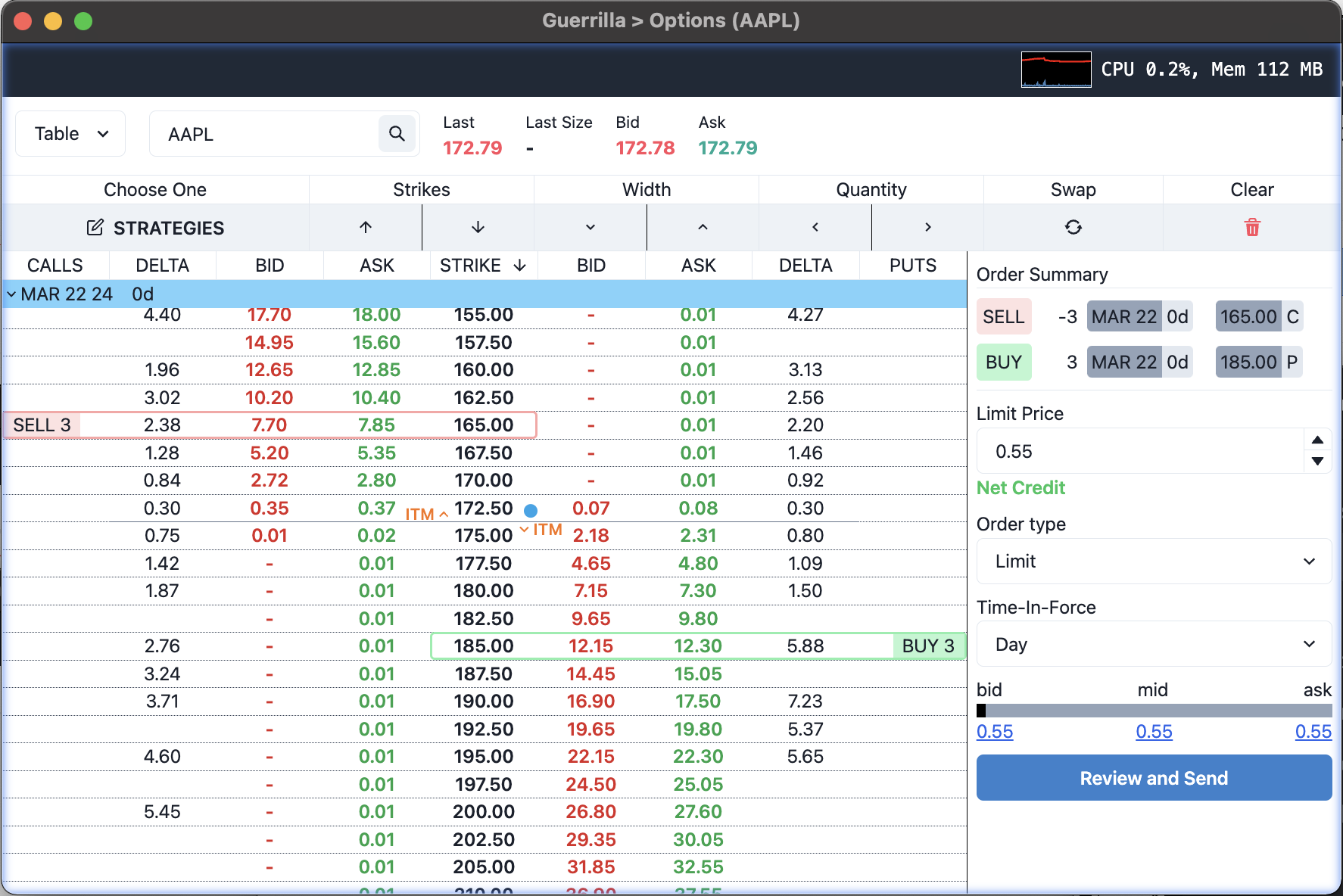
Task: Click call bid 5.20 at 167.50 strike
Action: [x=270, y=453]
